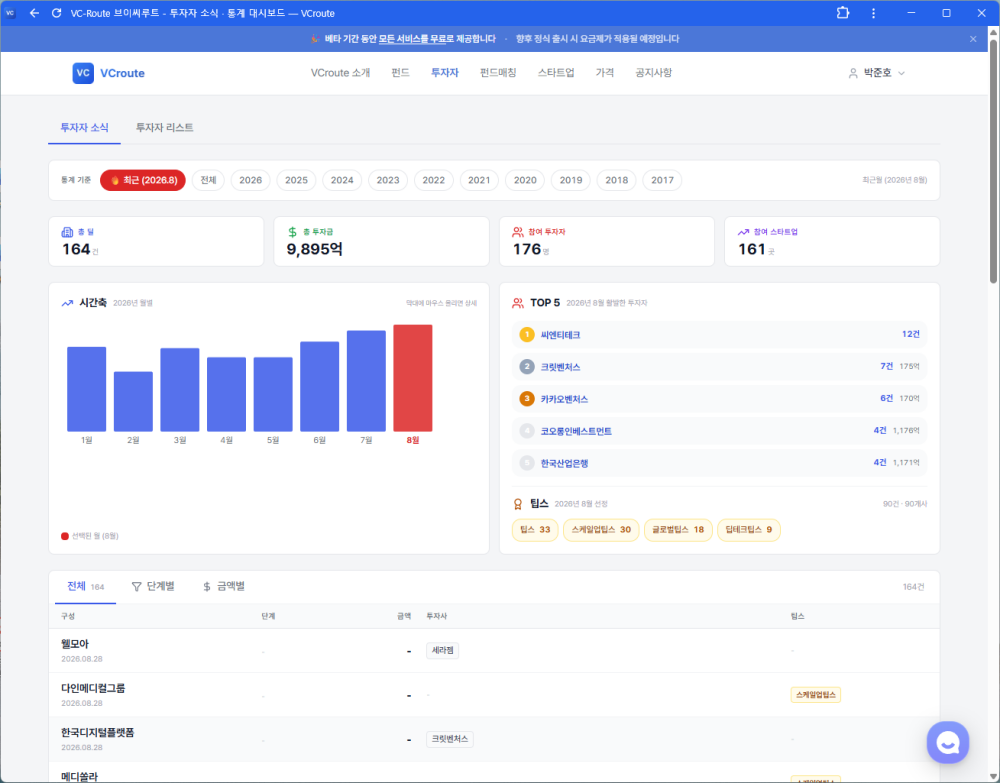1000x783 pixels.
Task: Click the red 8월 bar in chart
Action: coord(413,378)
